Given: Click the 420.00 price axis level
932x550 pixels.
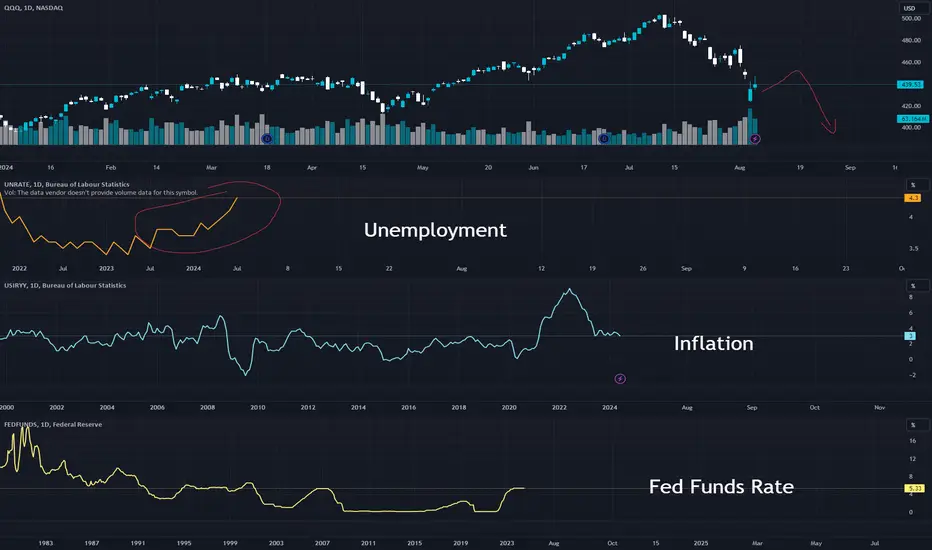Looking at the screenshot, I should tap(911, 106).
